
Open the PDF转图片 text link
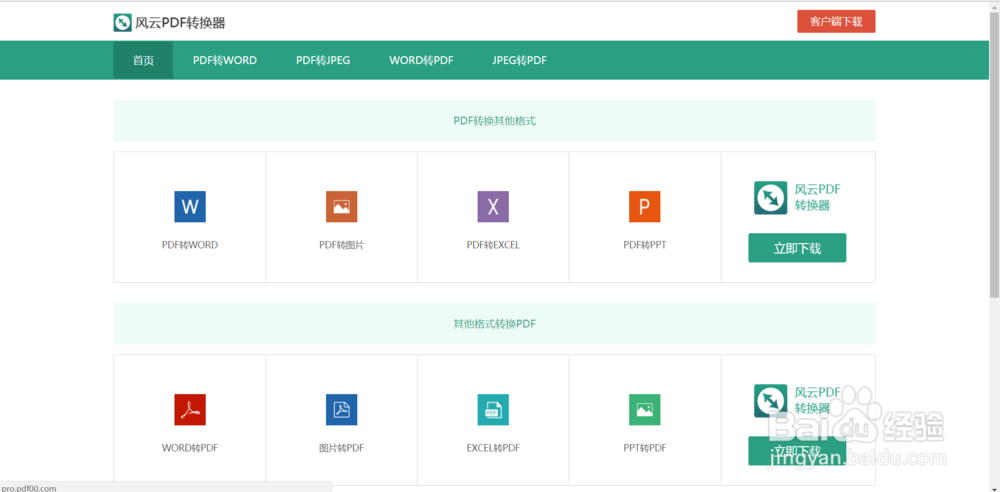(x=341, y=244)
